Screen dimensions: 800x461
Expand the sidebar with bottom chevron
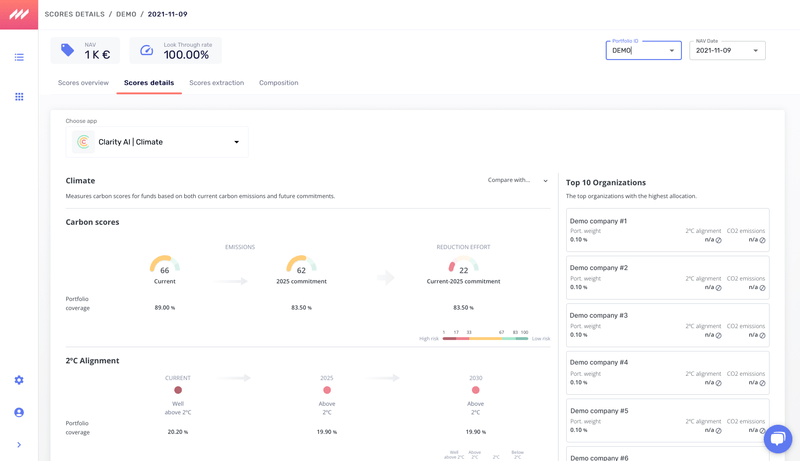(x=19, y=445)
